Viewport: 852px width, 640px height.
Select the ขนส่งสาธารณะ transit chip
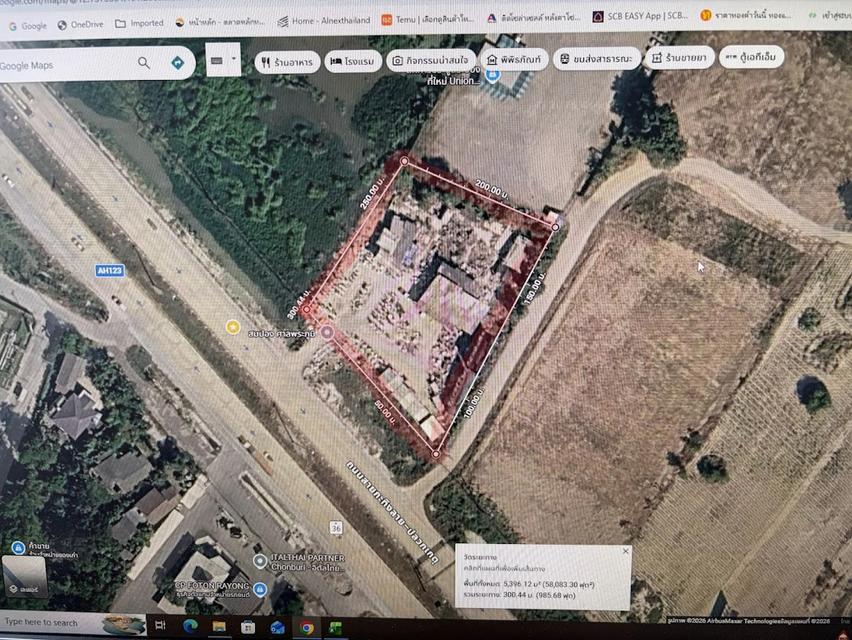click(597, 58)
